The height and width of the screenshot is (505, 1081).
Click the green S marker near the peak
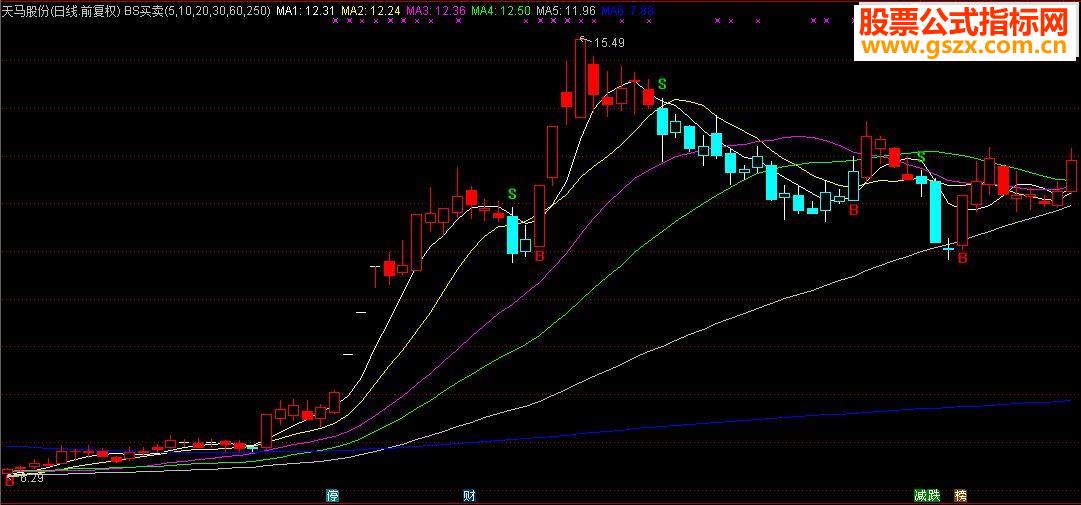[x=662, y=84]
